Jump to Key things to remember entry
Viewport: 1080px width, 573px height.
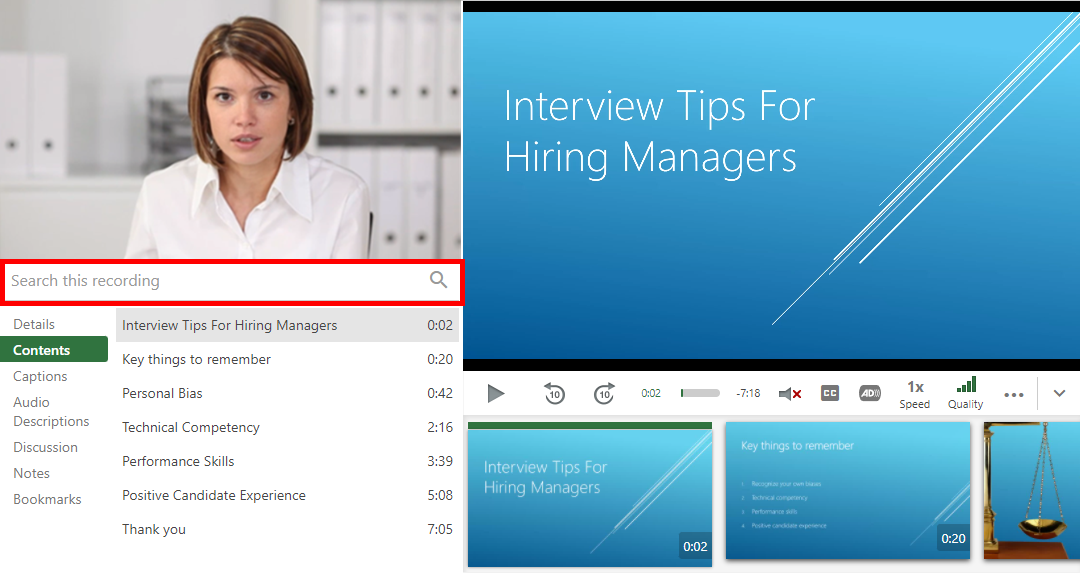[287, 360]
